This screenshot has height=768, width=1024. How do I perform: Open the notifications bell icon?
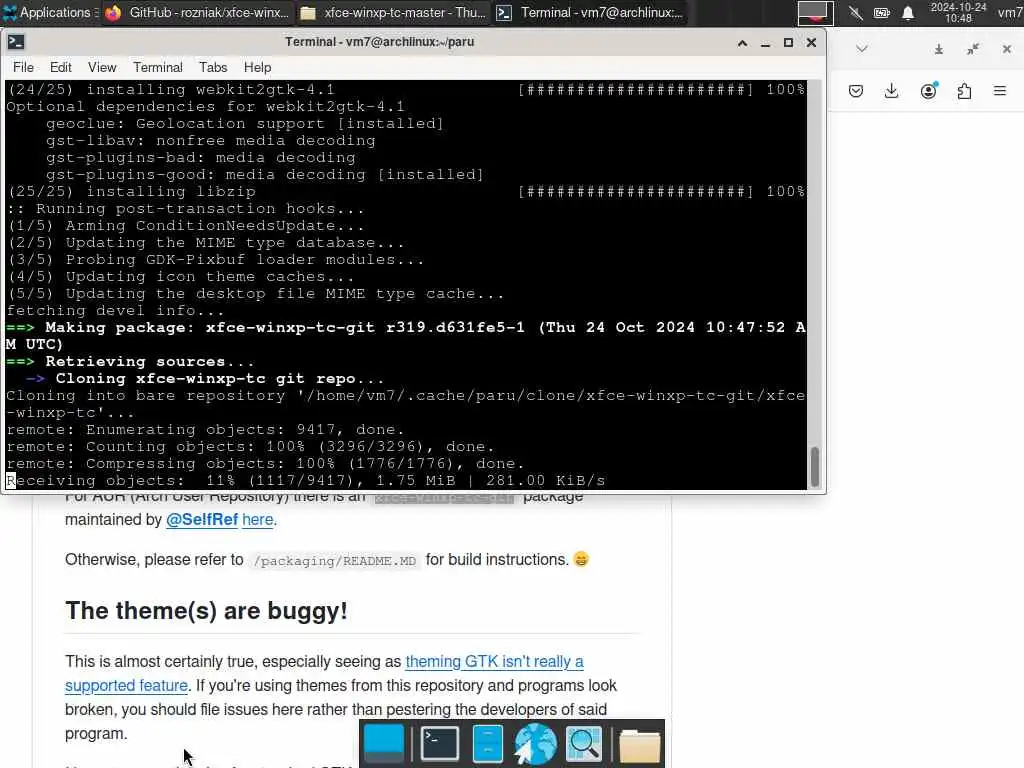(908, 12)
